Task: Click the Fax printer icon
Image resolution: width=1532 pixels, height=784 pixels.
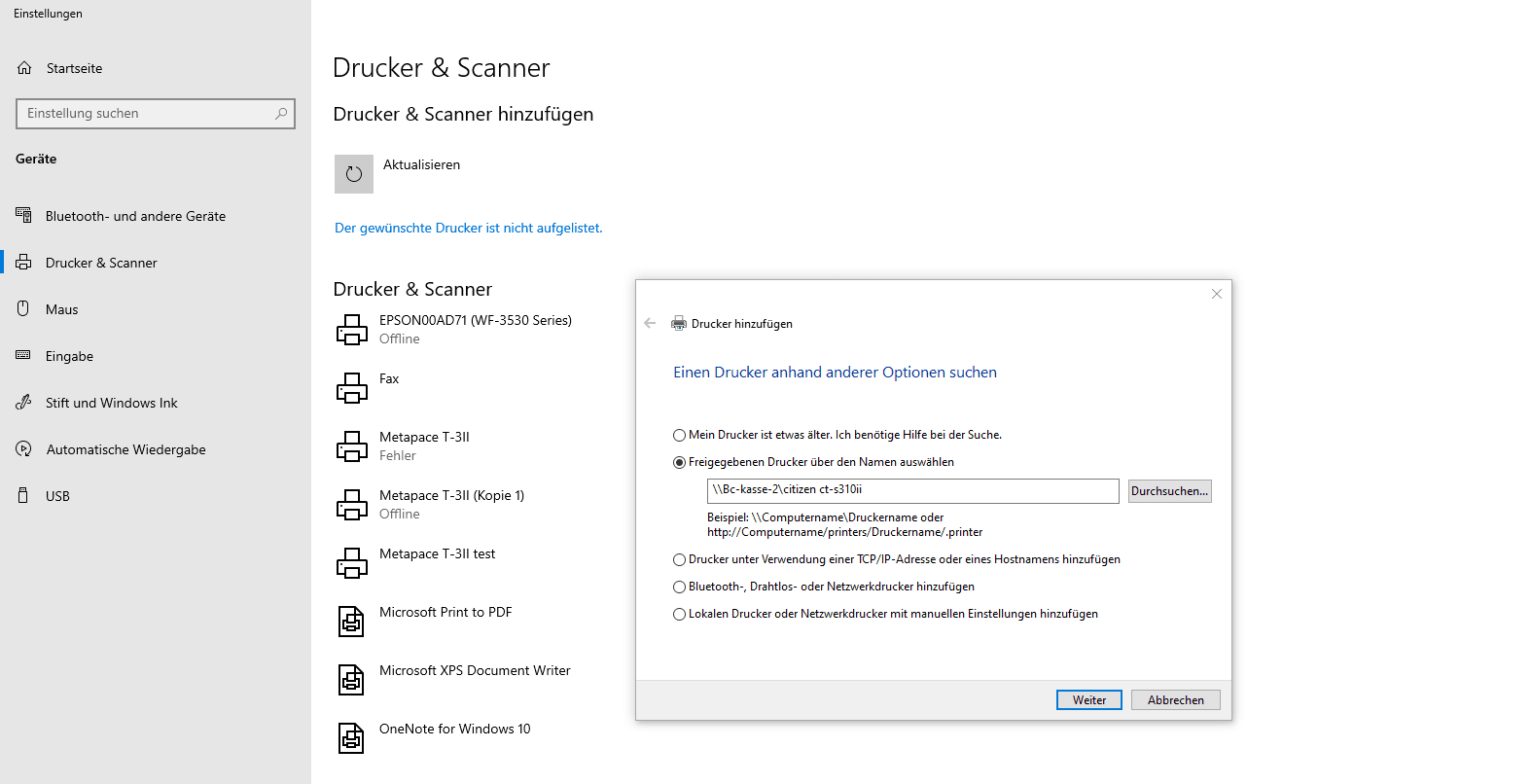Action: (x=352, y=388)
